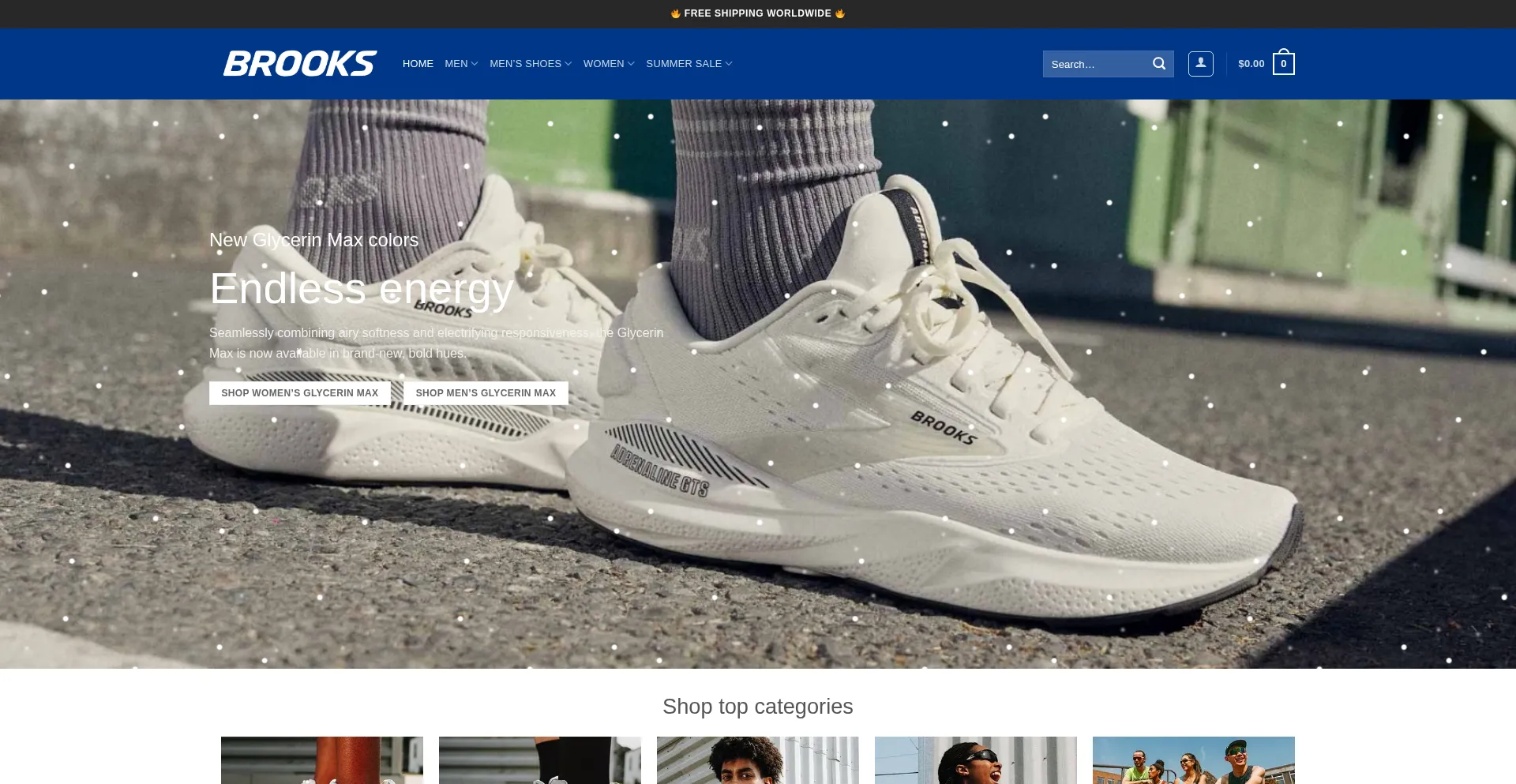Screen dimensions: 1516x784
Task: Open the shopping bag cart icon
Action: click(1283, 64)
